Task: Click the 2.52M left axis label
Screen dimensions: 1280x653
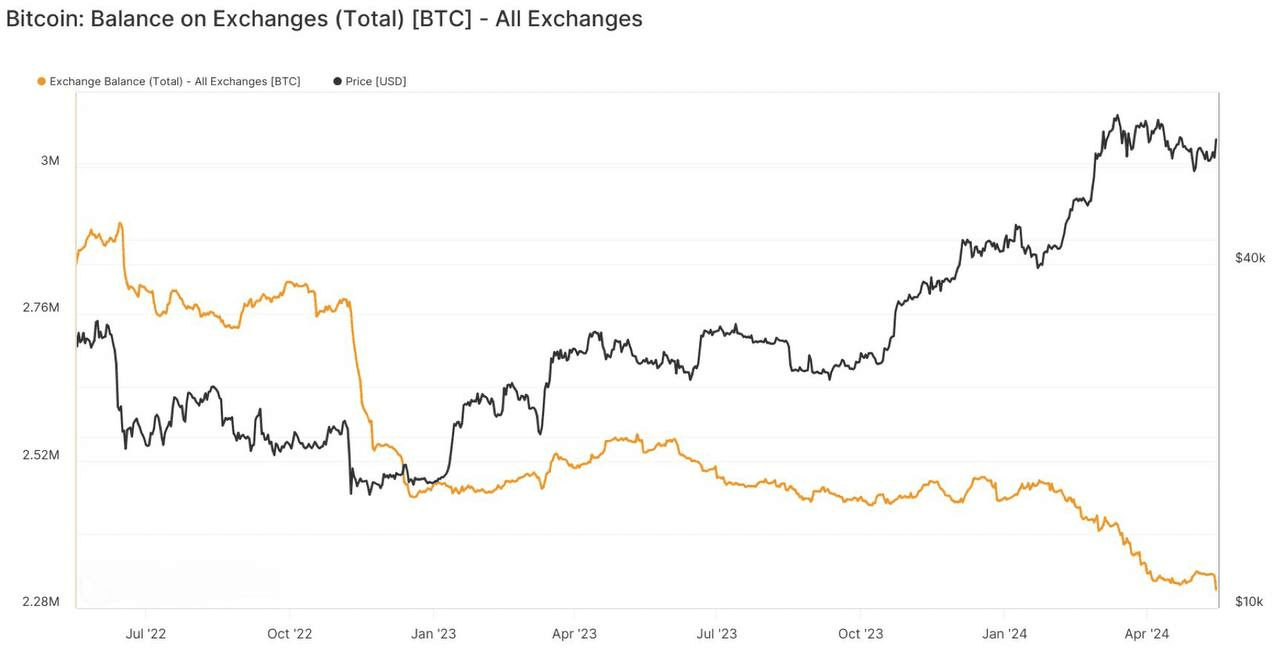Action: [41, 455]
